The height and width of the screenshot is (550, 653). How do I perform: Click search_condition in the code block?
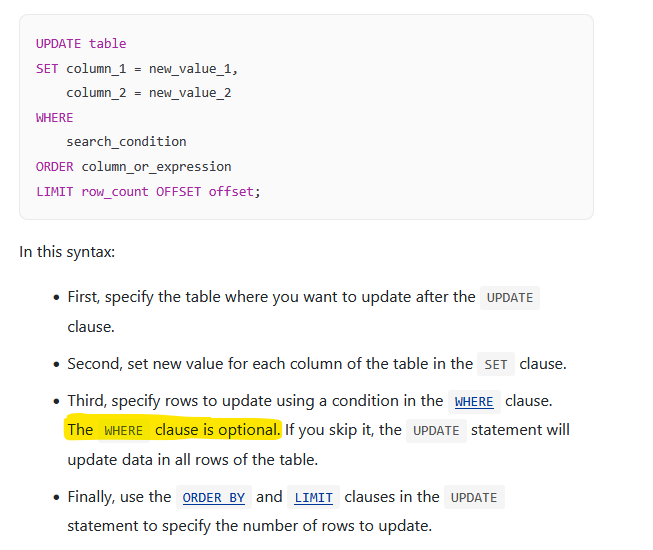(x=126, y=142)
